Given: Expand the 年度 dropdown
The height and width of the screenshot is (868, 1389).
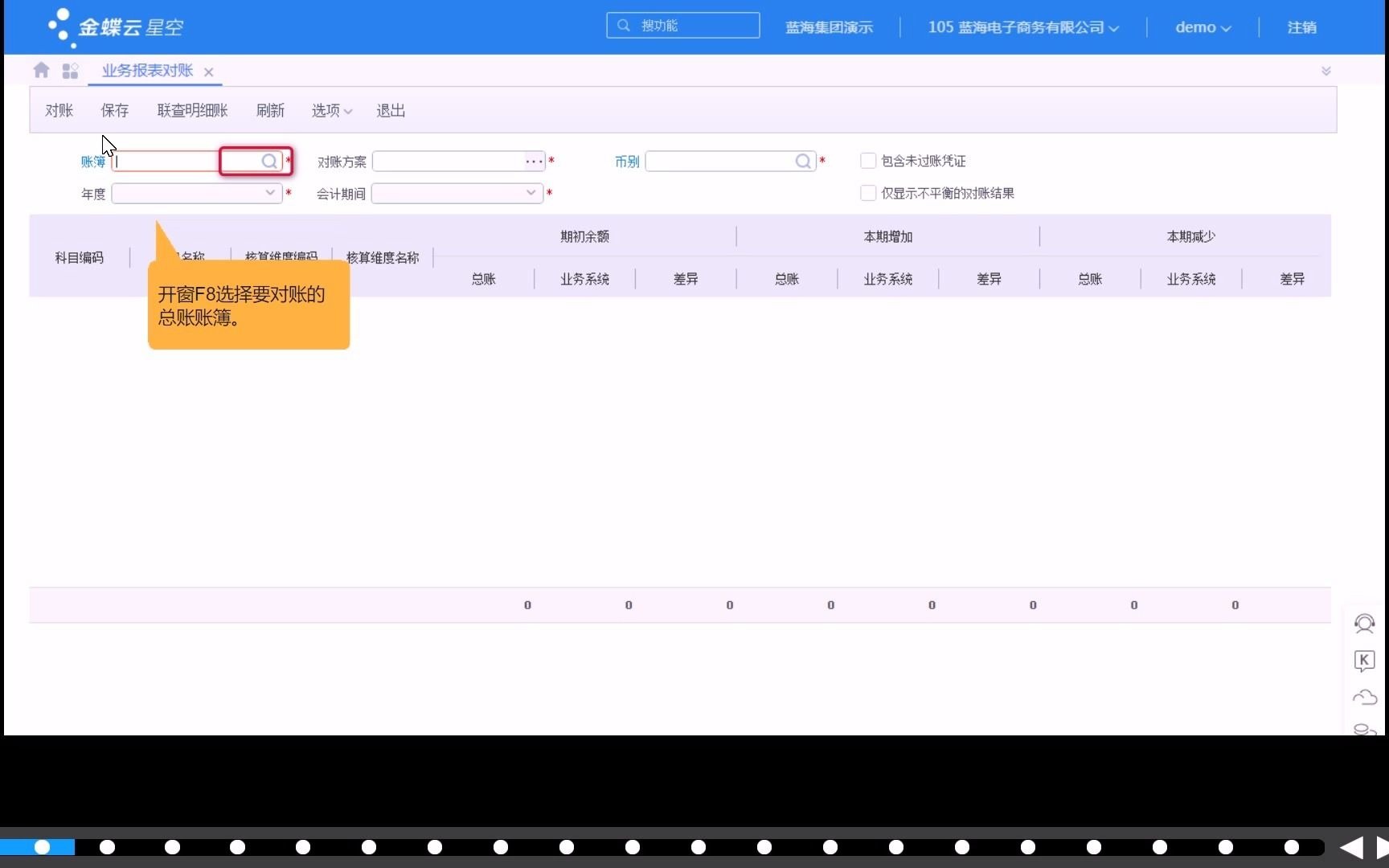Looking at the screenshot, I should pyautogui.click(x=270, y=193).
